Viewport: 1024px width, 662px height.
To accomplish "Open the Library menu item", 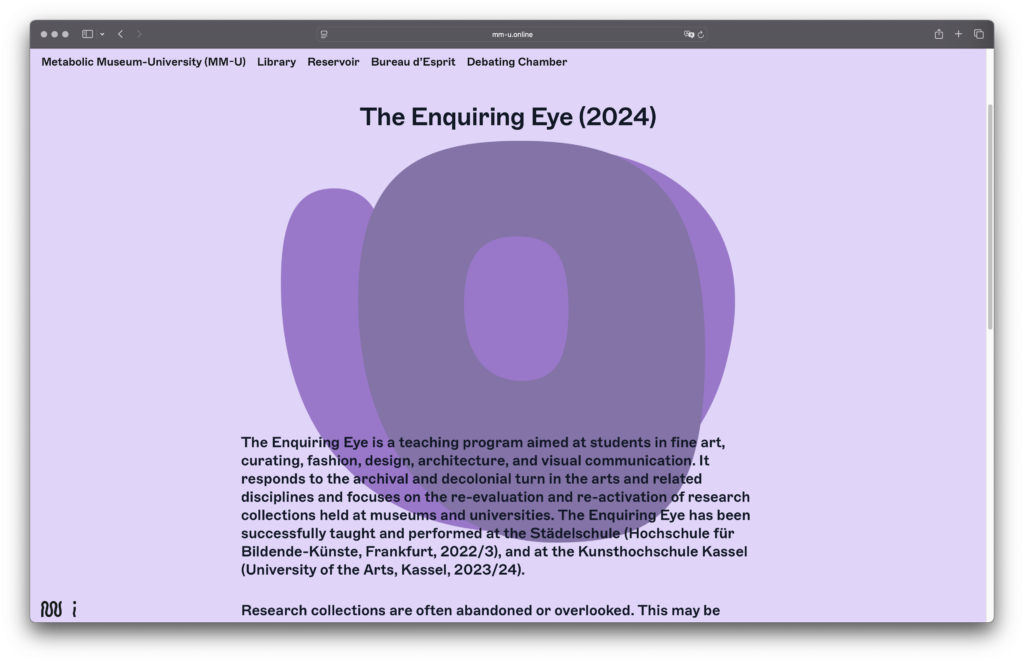I will pyautogui.click(x=276, y=62).
